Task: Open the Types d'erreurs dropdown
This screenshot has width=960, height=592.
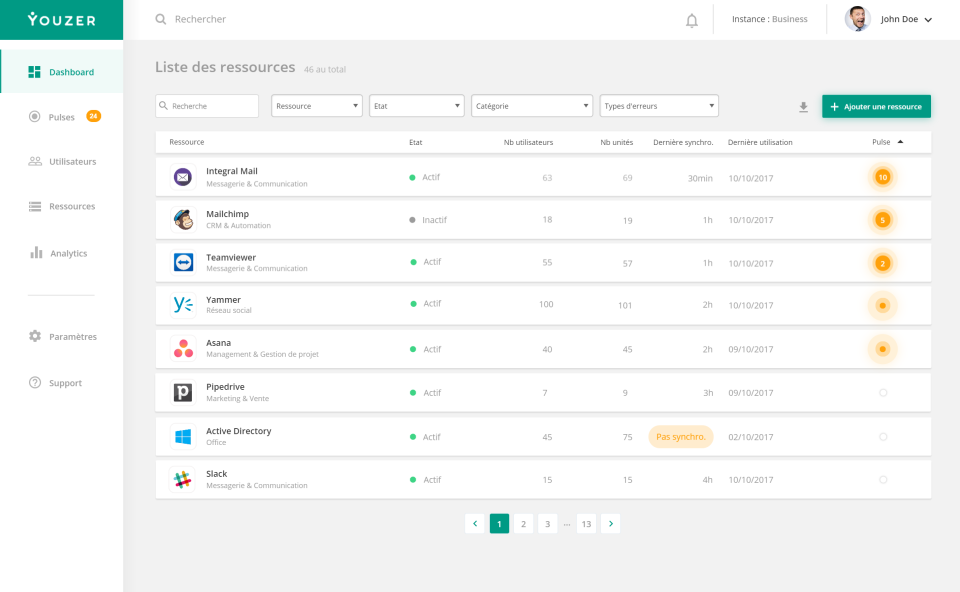Action: [658, 105]
